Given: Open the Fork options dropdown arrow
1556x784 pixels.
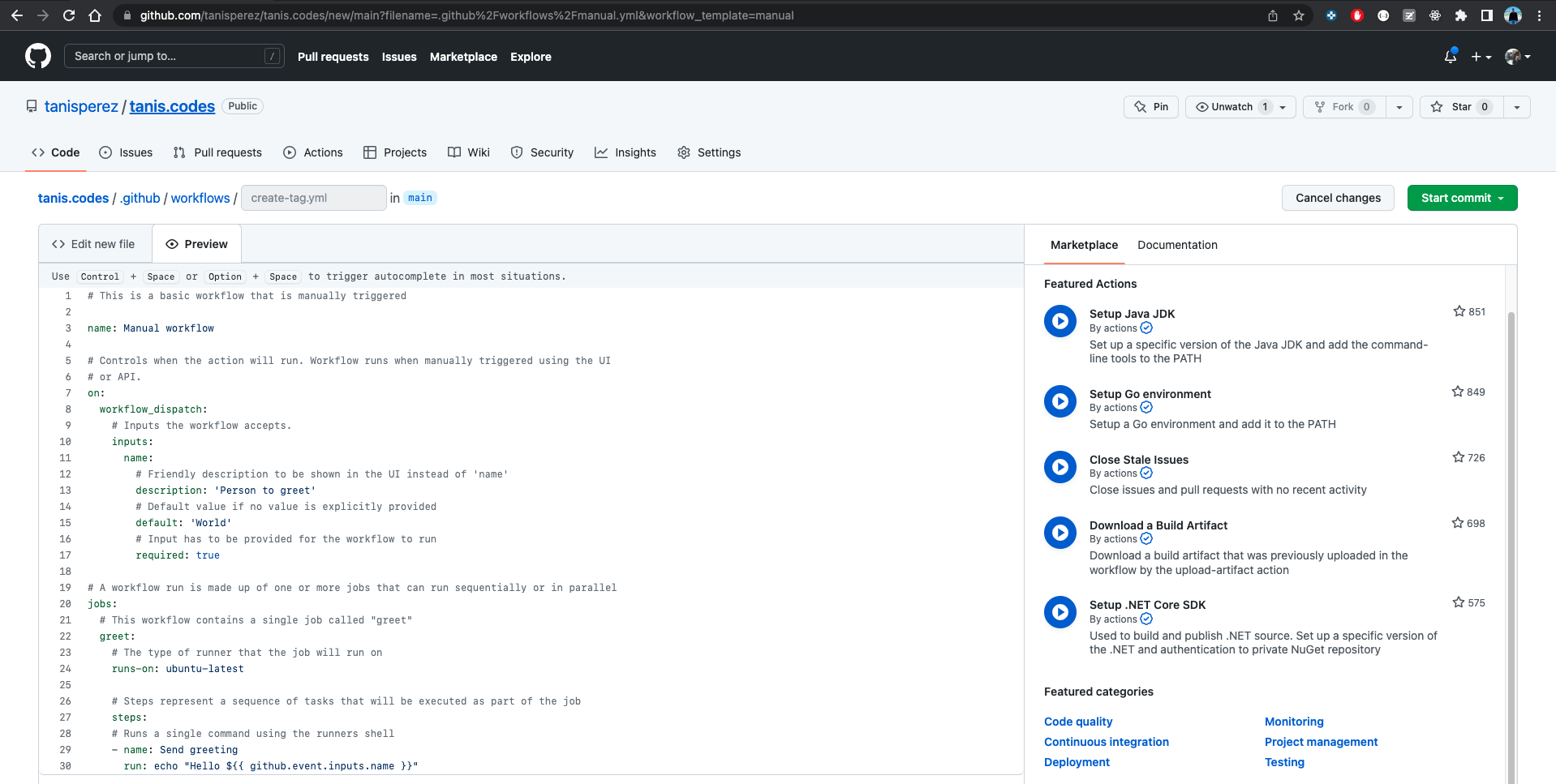Looking at the screenshot, I should point(1399,106).
